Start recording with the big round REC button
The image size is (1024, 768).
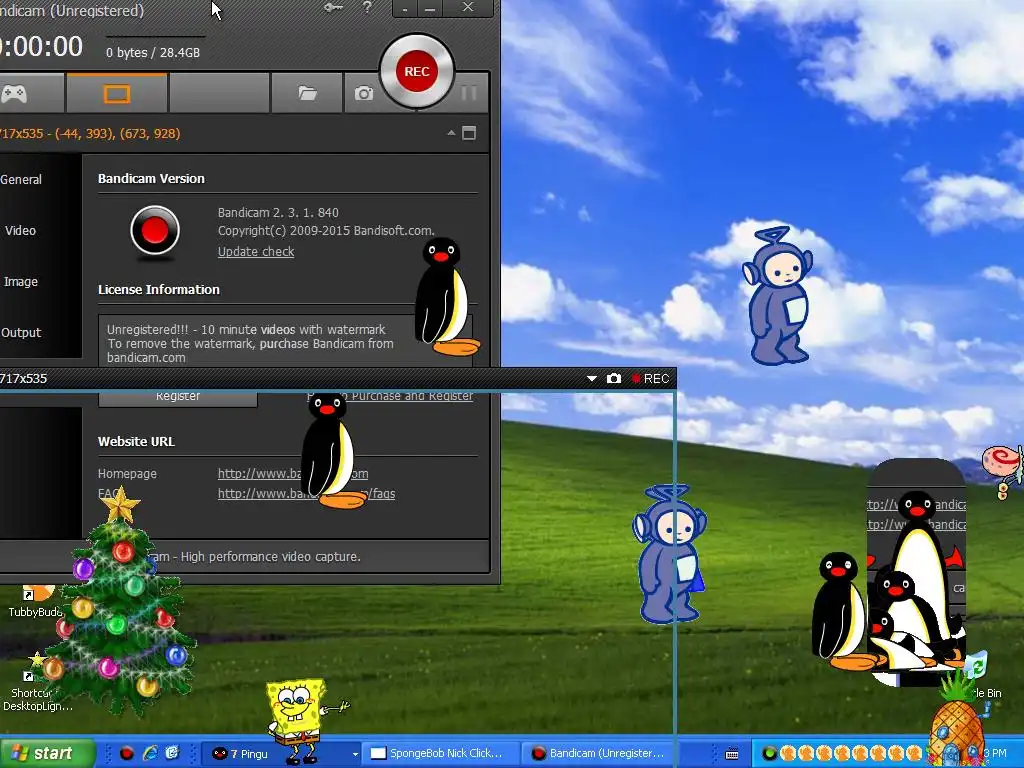417,71
